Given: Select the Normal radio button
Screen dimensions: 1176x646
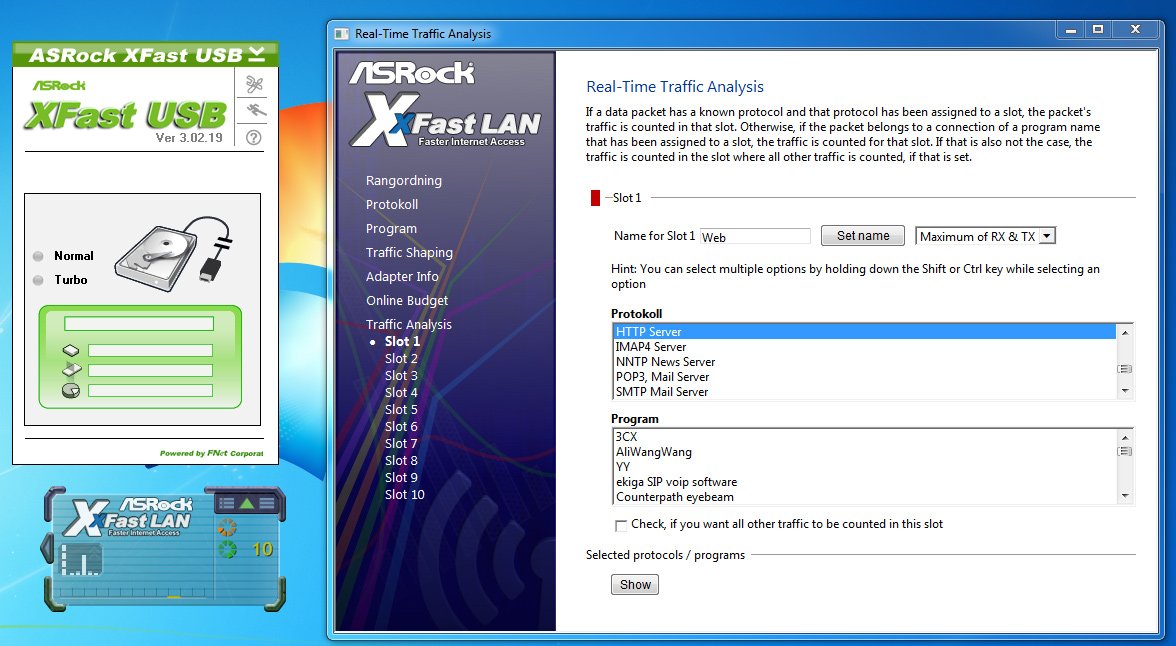Looking at the screenshot, I should [40, 256].
